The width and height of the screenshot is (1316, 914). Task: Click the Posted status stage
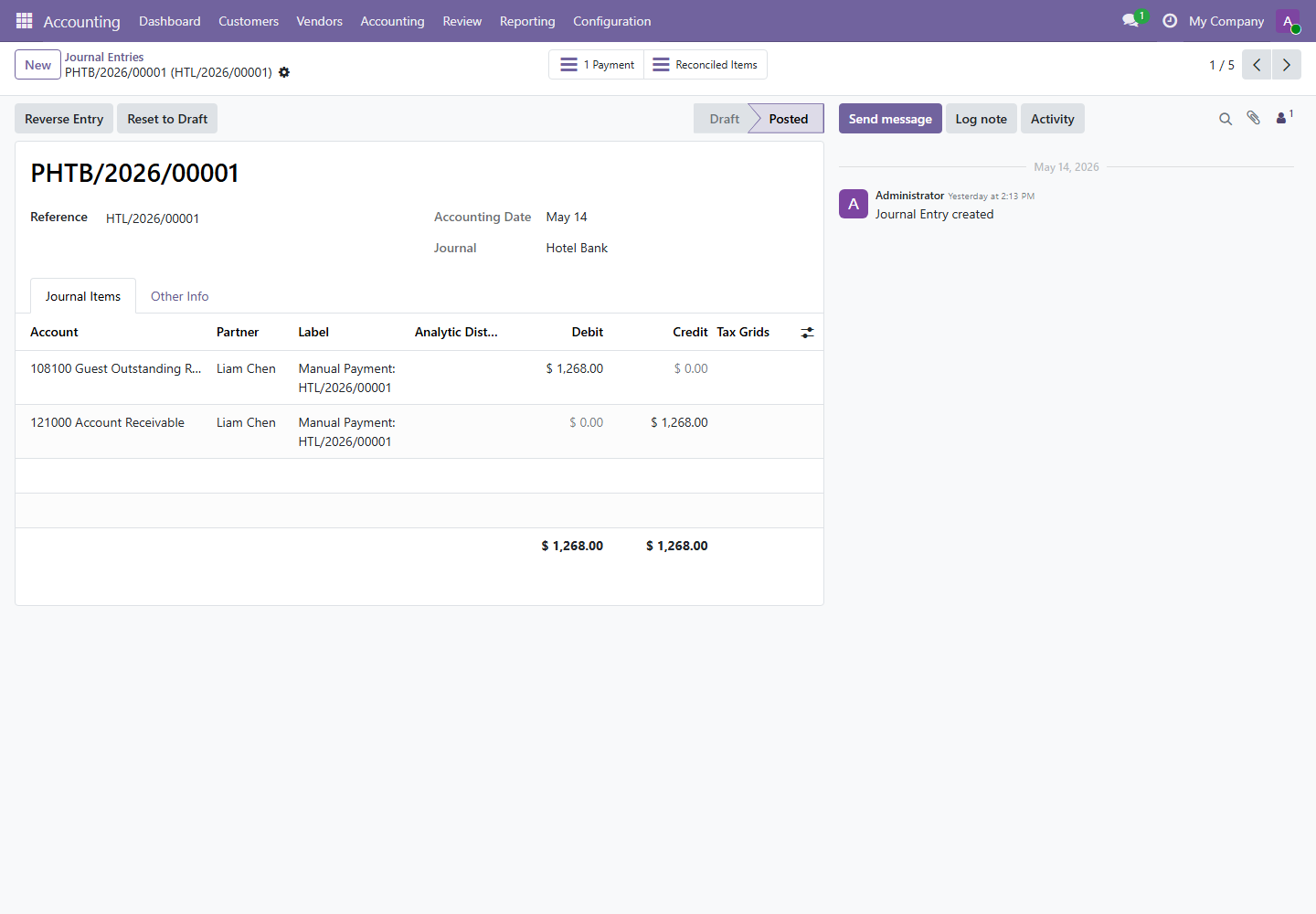789,119
